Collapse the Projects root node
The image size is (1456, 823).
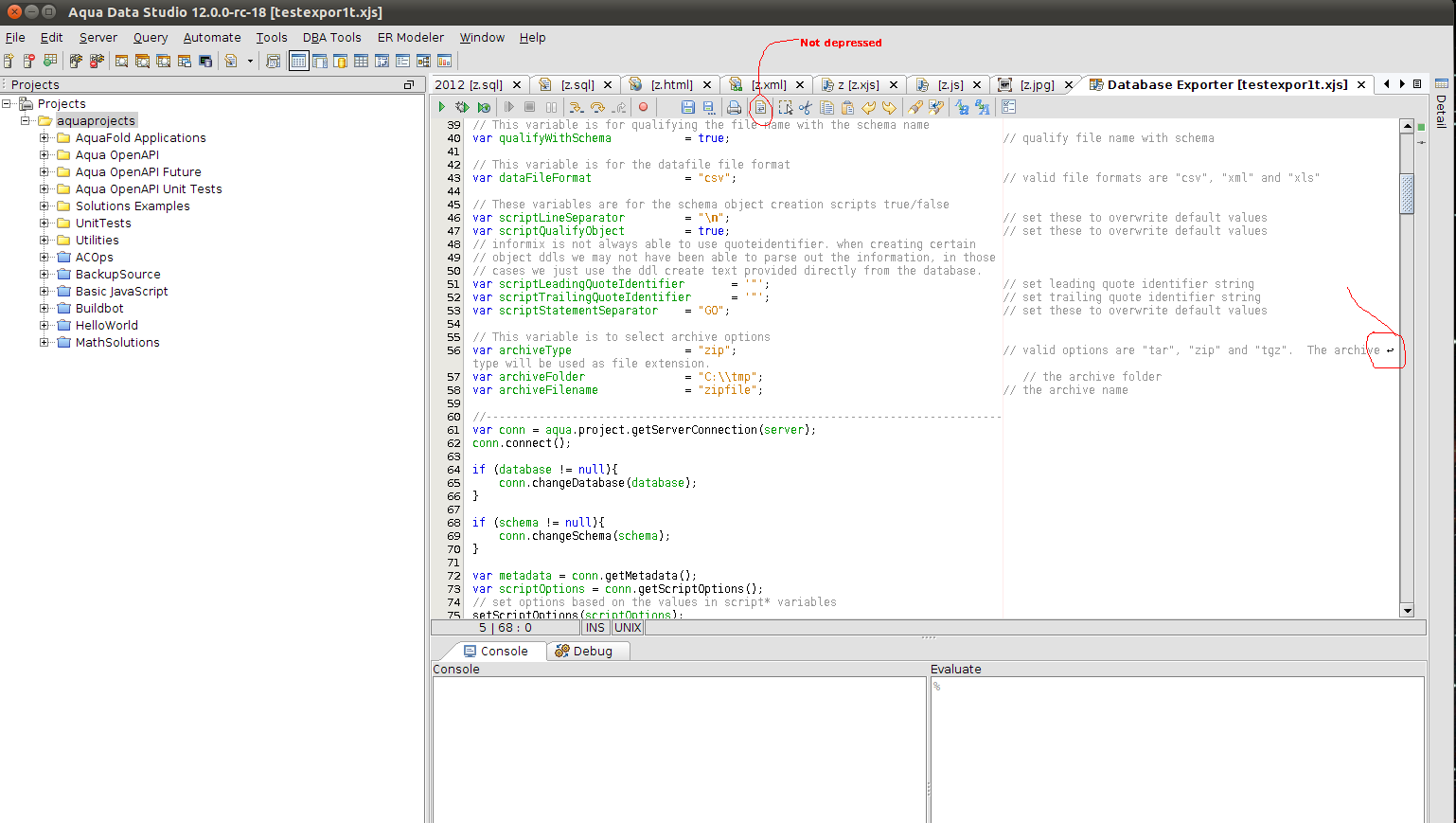7,103
